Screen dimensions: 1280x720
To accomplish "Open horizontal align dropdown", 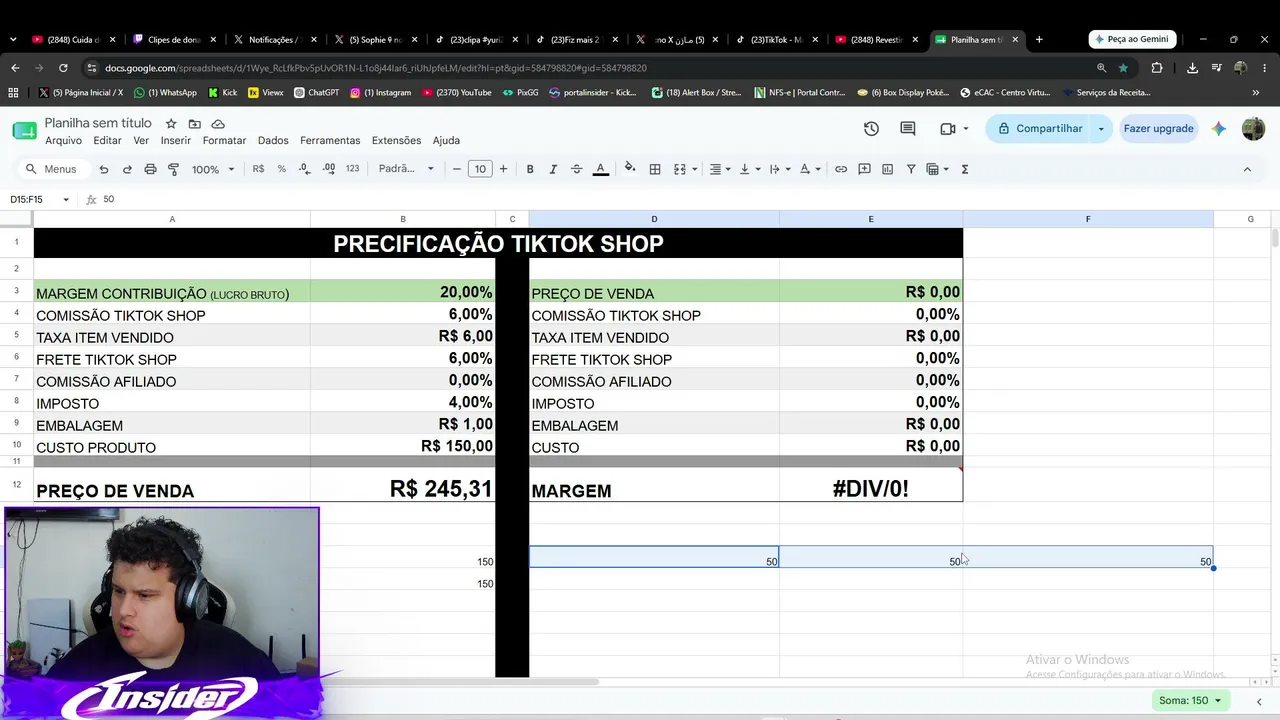I will point(720,169).
